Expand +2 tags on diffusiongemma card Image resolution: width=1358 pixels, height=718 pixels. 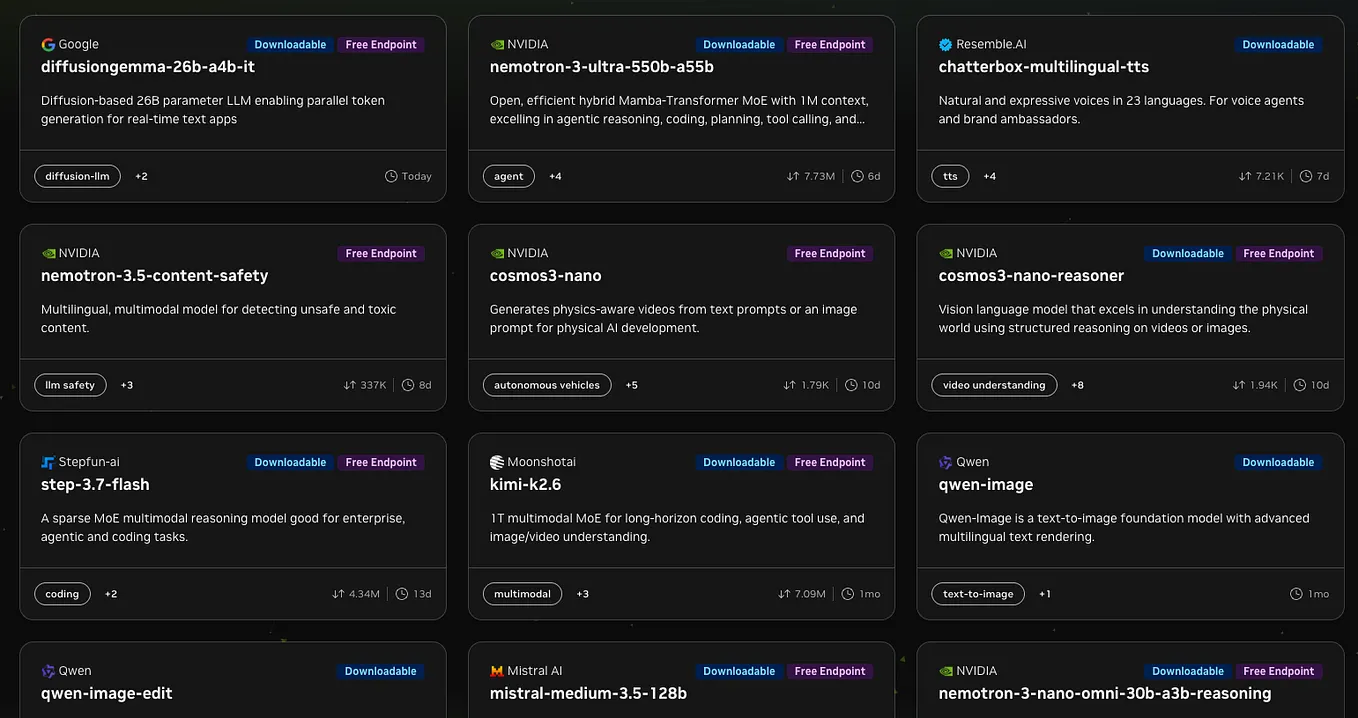pyautogui.click(x=141, y=176)
